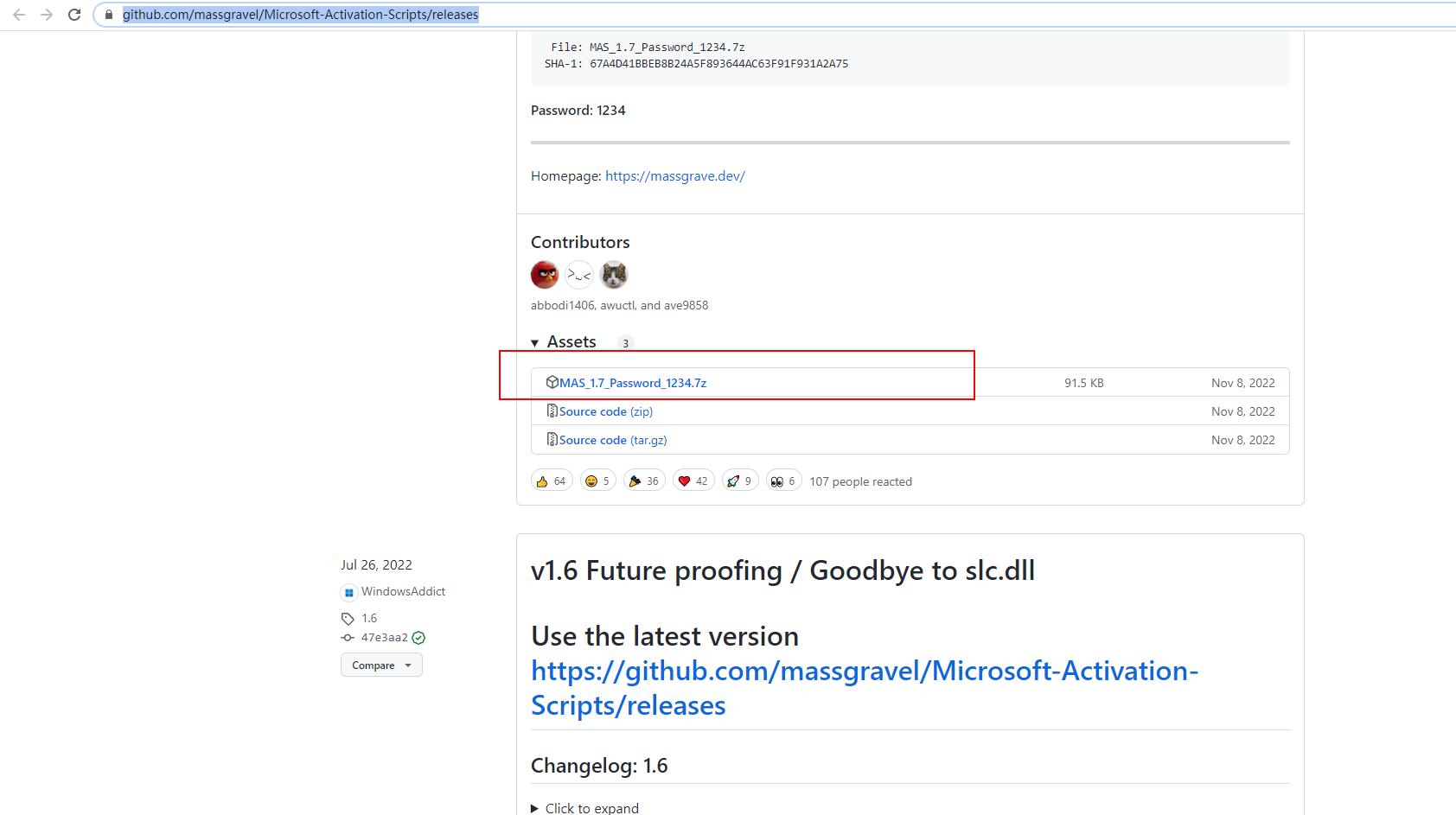Viewport: 1456px width, 815px height.
Task: Open the v1.6 Future proofing release title
Action: [x=782, y=570]
